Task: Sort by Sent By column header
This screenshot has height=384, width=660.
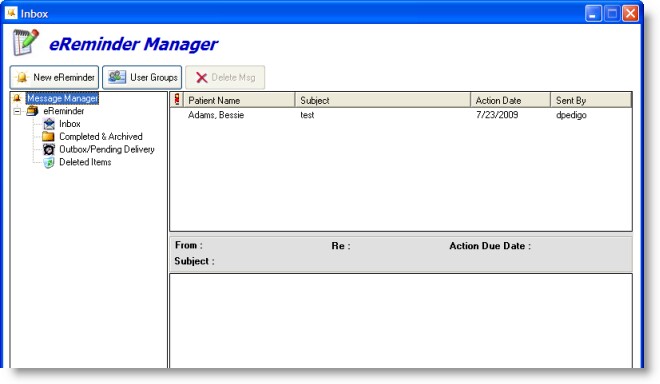Action: coord(591,100)
